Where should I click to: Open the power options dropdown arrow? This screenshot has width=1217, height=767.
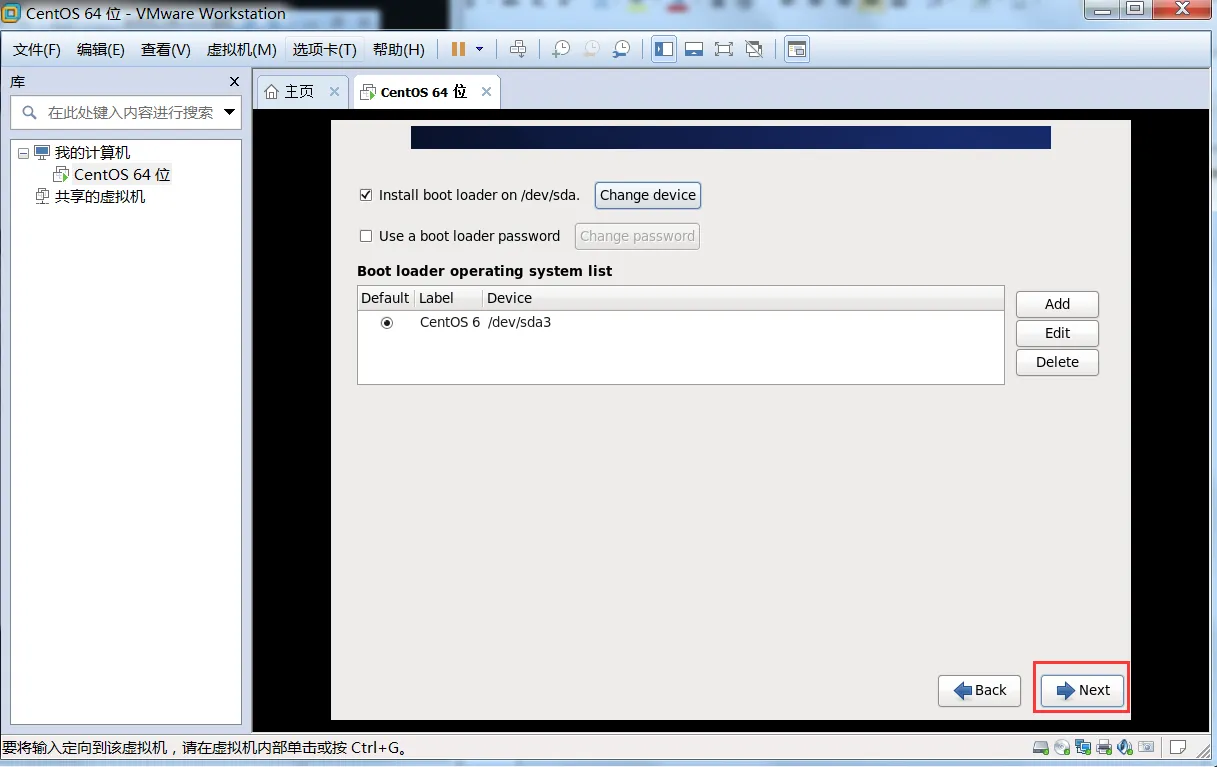(x=480, y=49)
